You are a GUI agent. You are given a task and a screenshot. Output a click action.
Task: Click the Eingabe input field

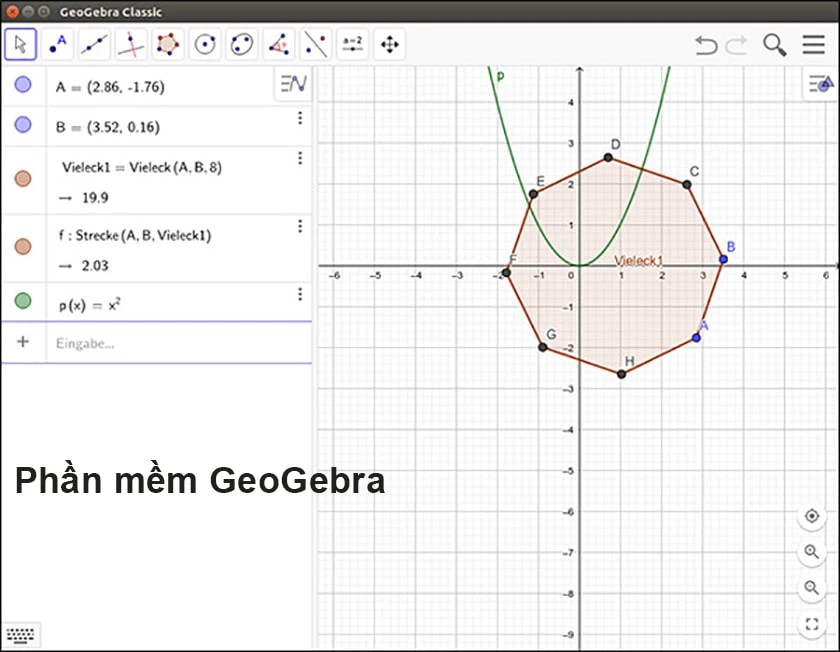[x=177, y=343]
